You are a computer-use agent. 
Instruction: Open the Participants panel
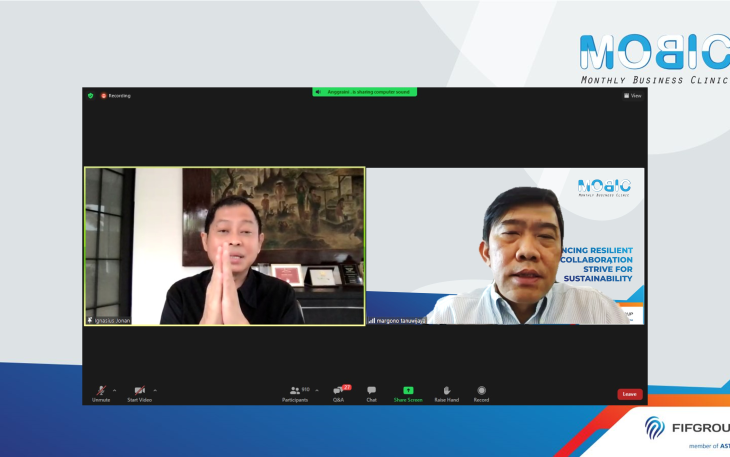click(x=295, y=394)
